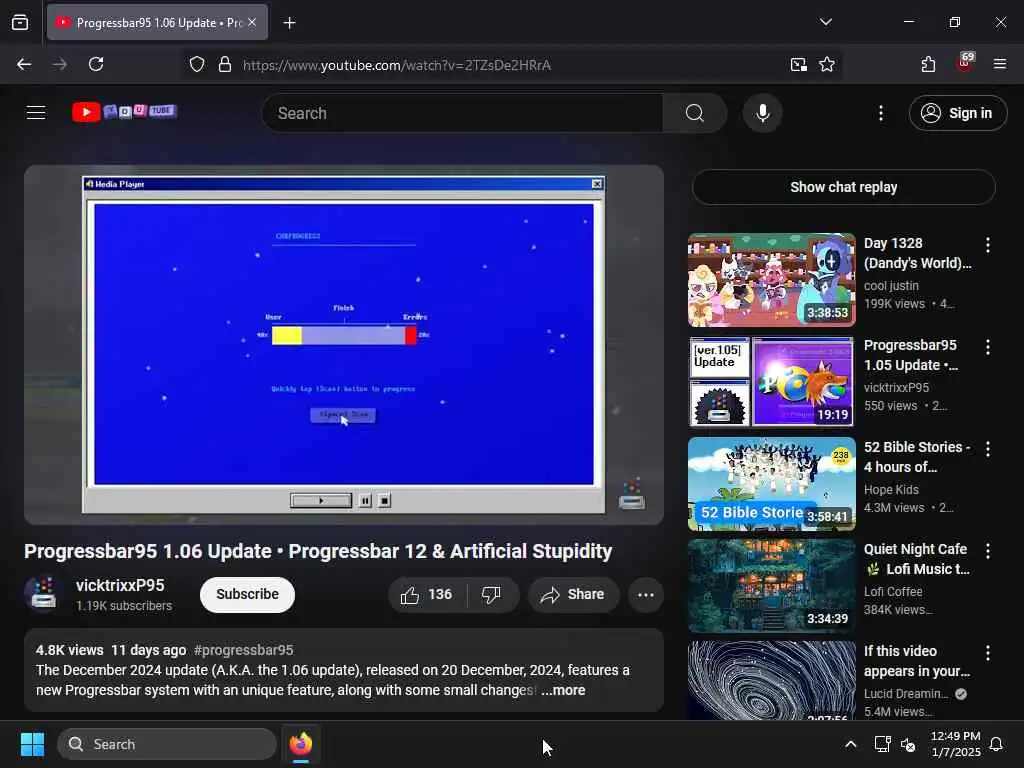Expand description with ...more
Viewport: 1024px width, 768px height.
(x=563, y=690)
